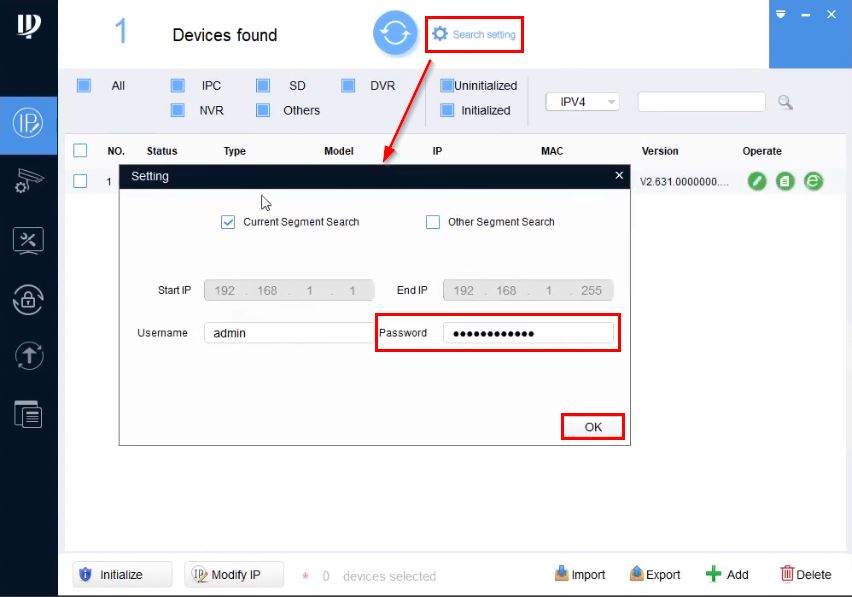Open Search setting gear link

[474, 34]
